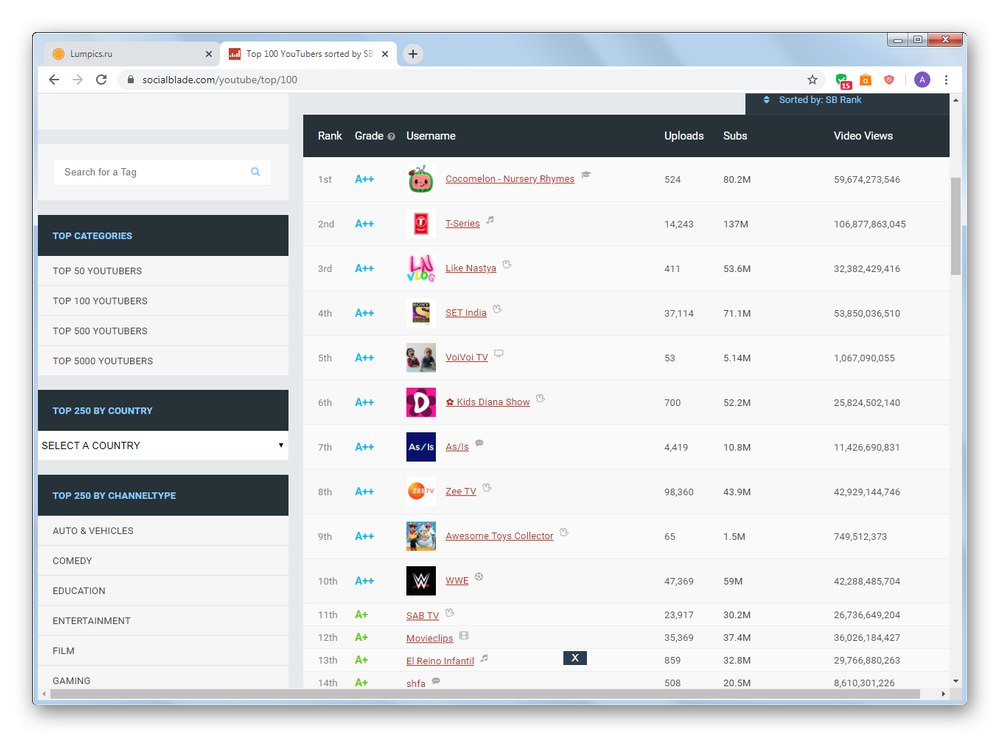Select Gaming channel type
This screenshot has width=1000, height=738.
tap(71, 681)
